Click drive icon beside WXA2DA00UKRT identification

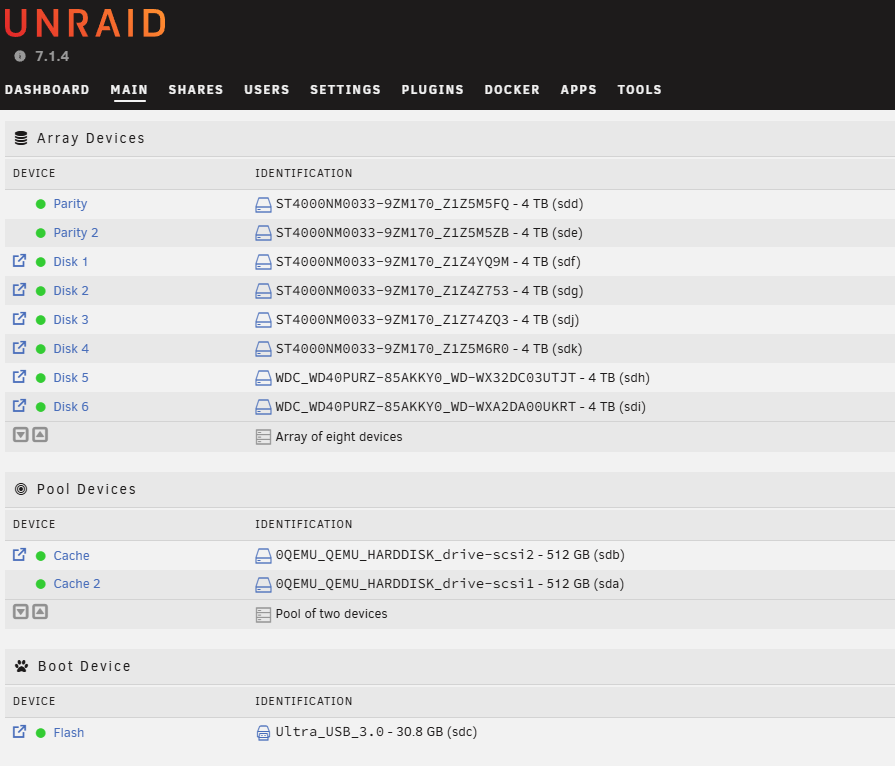pyautogui.click(x=263, y=408)
